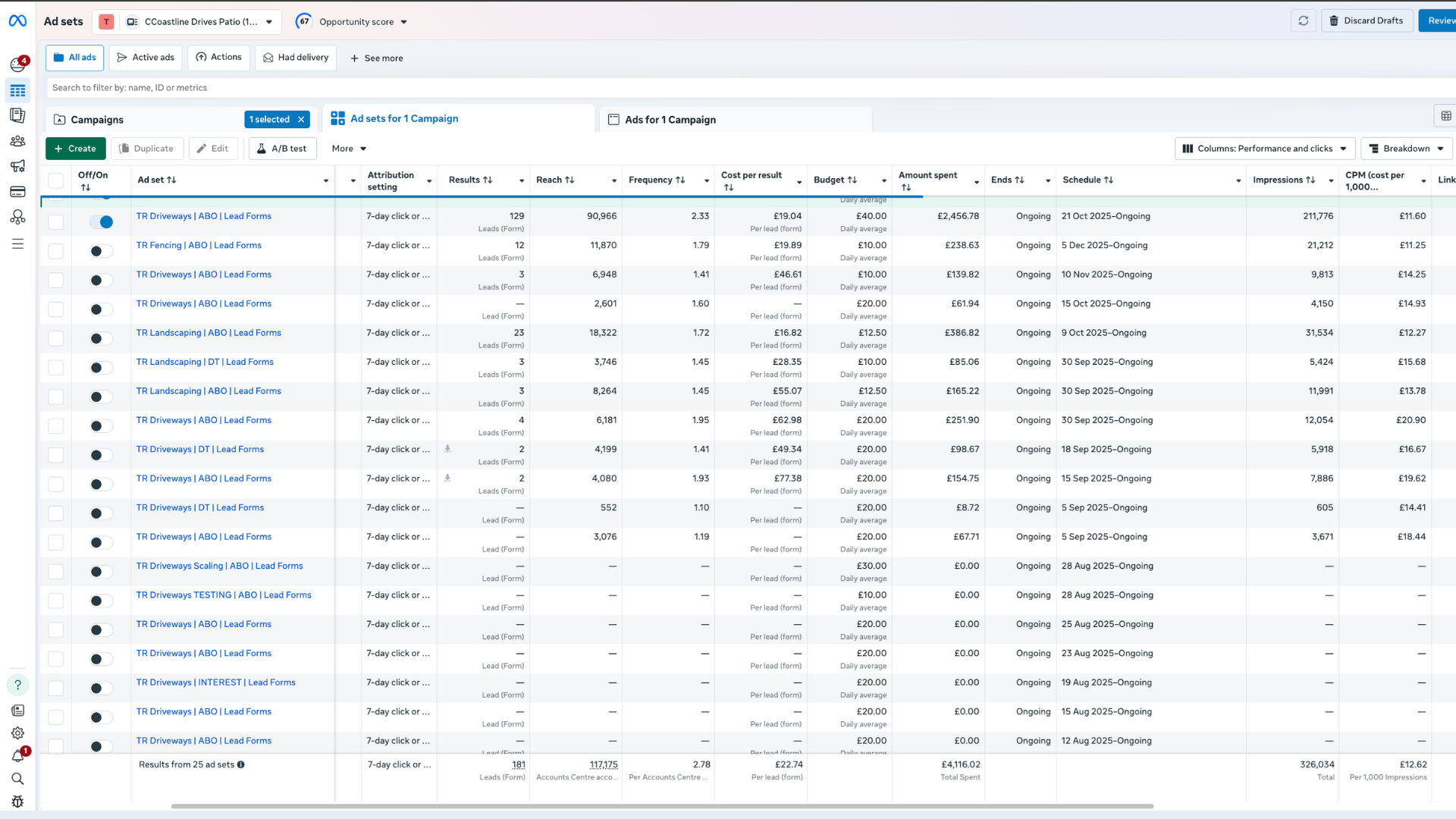The image size is (1456, 819).
Task: Turn off the first TR Driveways ad set toggle
Action: pyautogui.click(x=101, y=221)
